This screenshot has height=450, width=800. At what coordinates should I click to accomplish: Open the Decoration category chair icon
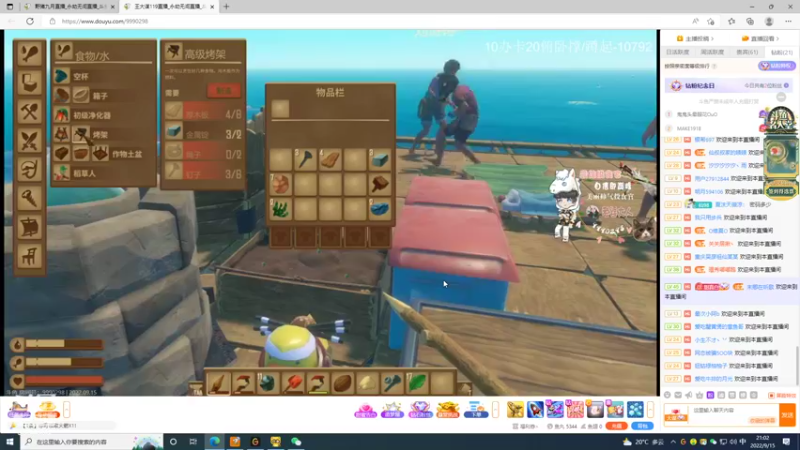coord(29,257)
